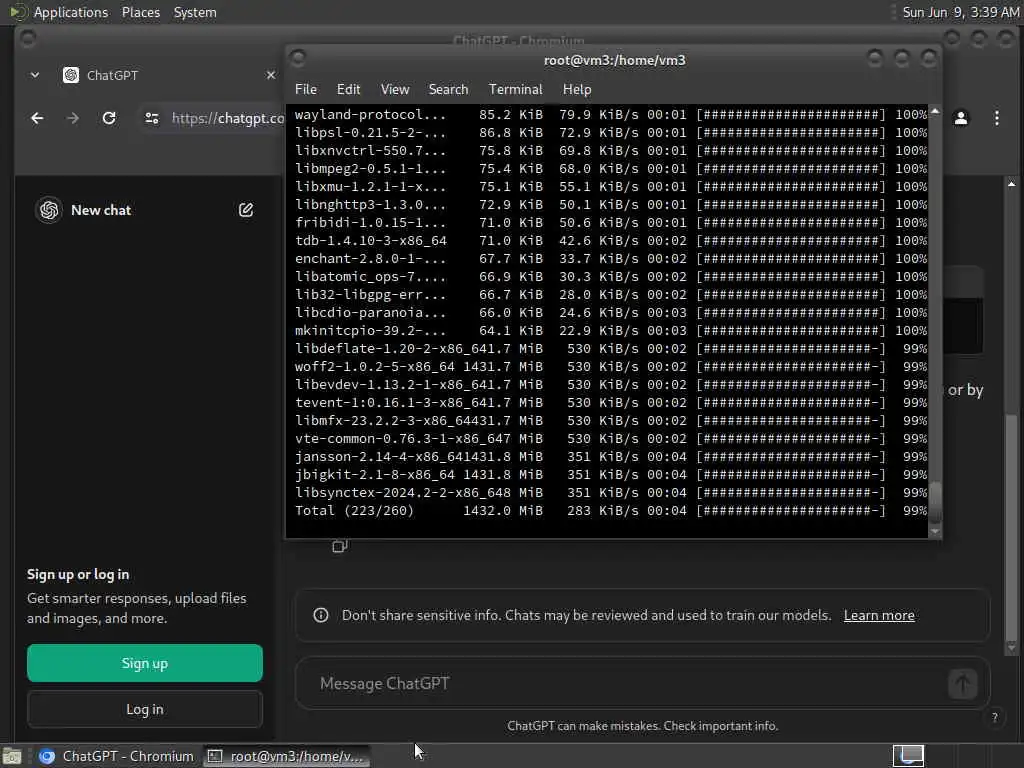Click the show desktop icon in taskbar
The image size is (1024, 768).
(12, 756)
